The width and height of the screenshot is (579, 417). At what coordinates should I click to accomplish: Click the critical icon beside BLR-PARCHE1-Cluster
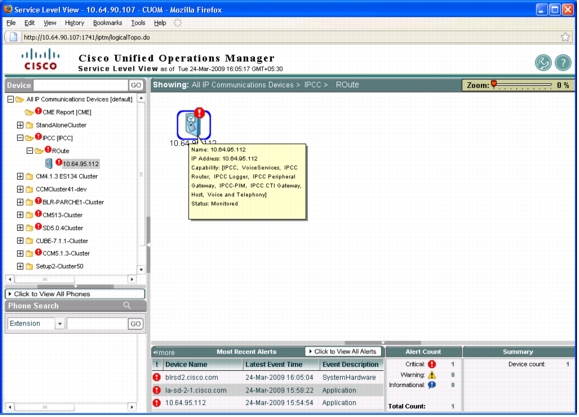(x=38, y=201)
